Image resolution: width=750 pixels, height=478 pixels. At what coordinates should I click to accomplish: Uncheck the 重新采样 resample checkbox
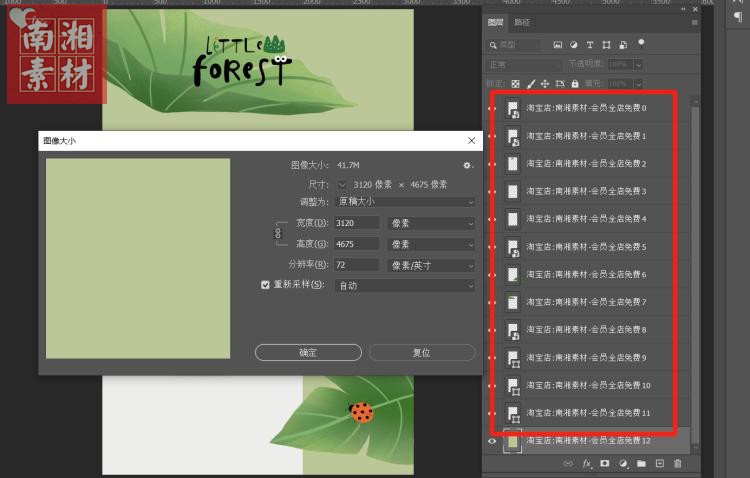[x=265, y=285]
